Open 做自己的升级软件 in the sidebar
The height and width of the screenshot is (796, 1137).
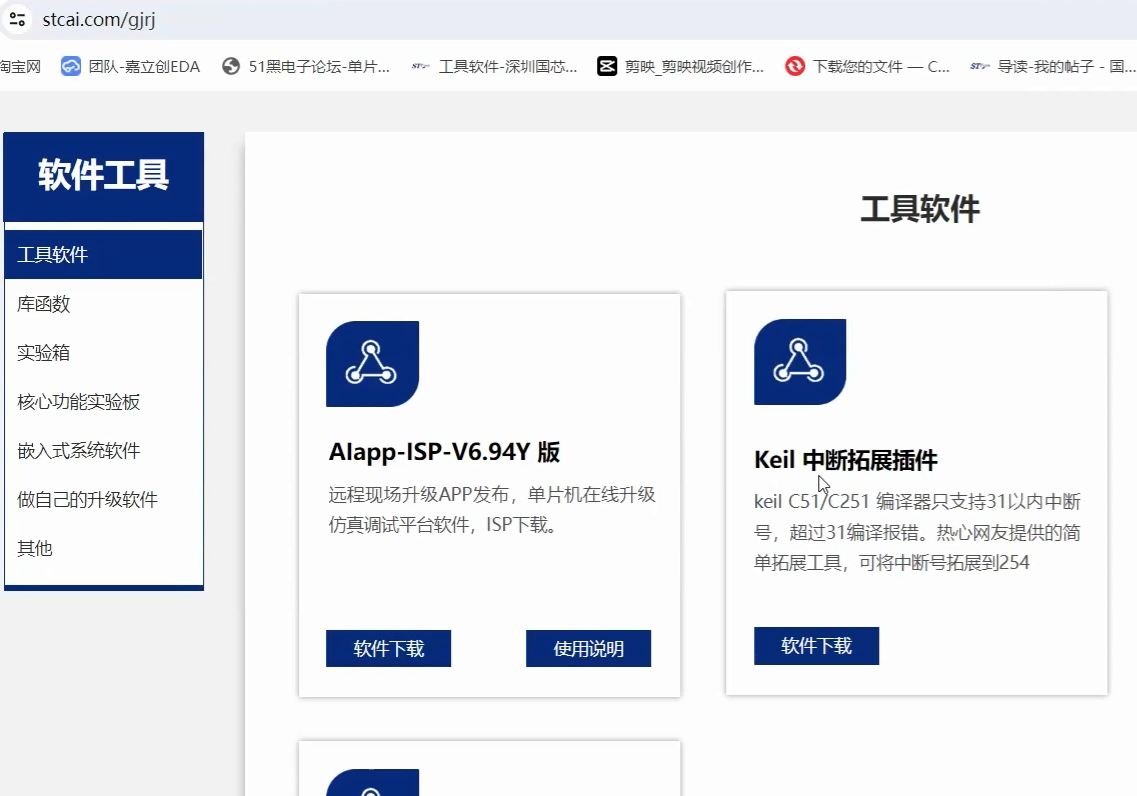point(104,499)
